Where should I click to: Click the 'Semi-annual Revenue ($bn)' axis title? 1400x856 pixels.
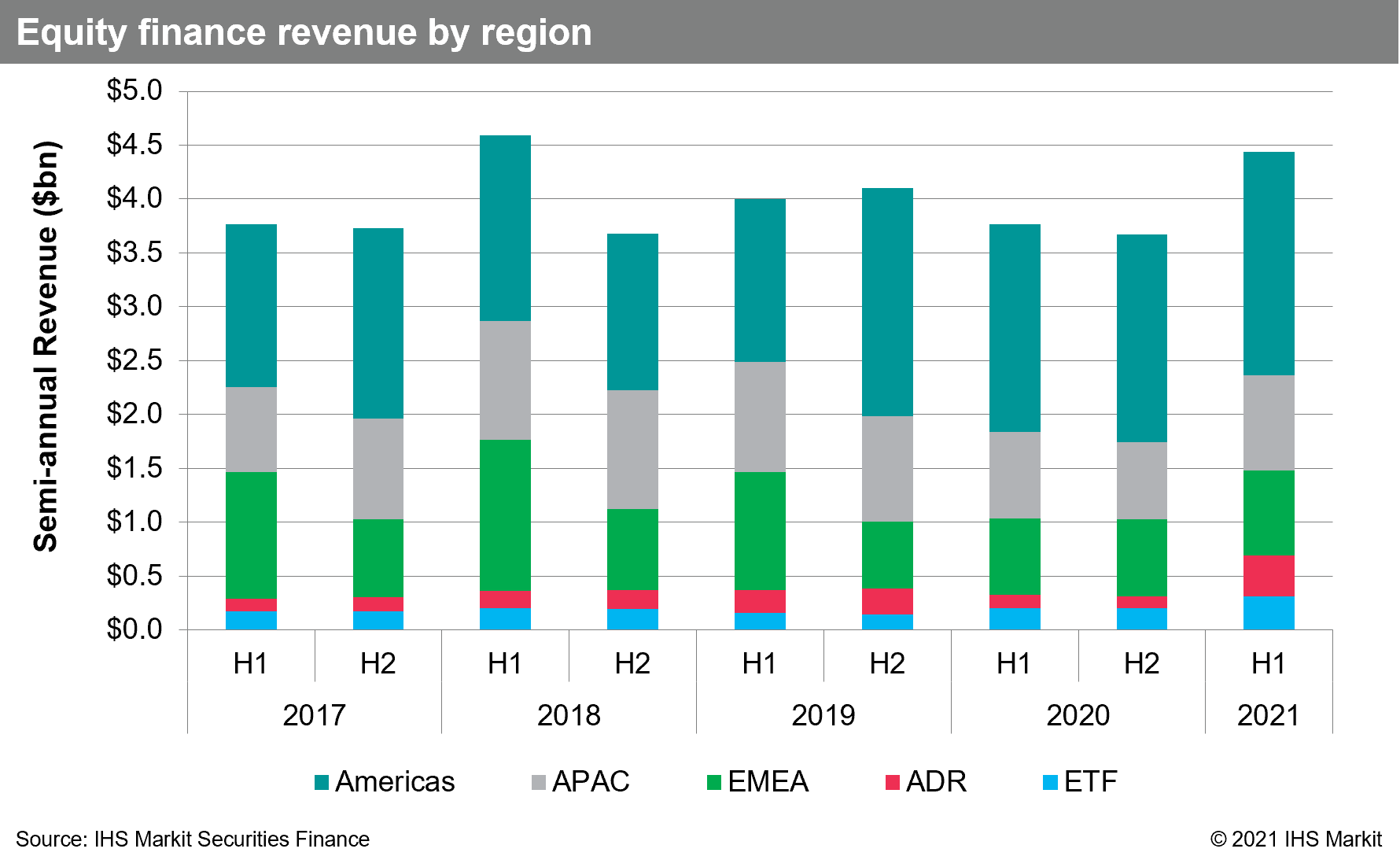point(46,346)
